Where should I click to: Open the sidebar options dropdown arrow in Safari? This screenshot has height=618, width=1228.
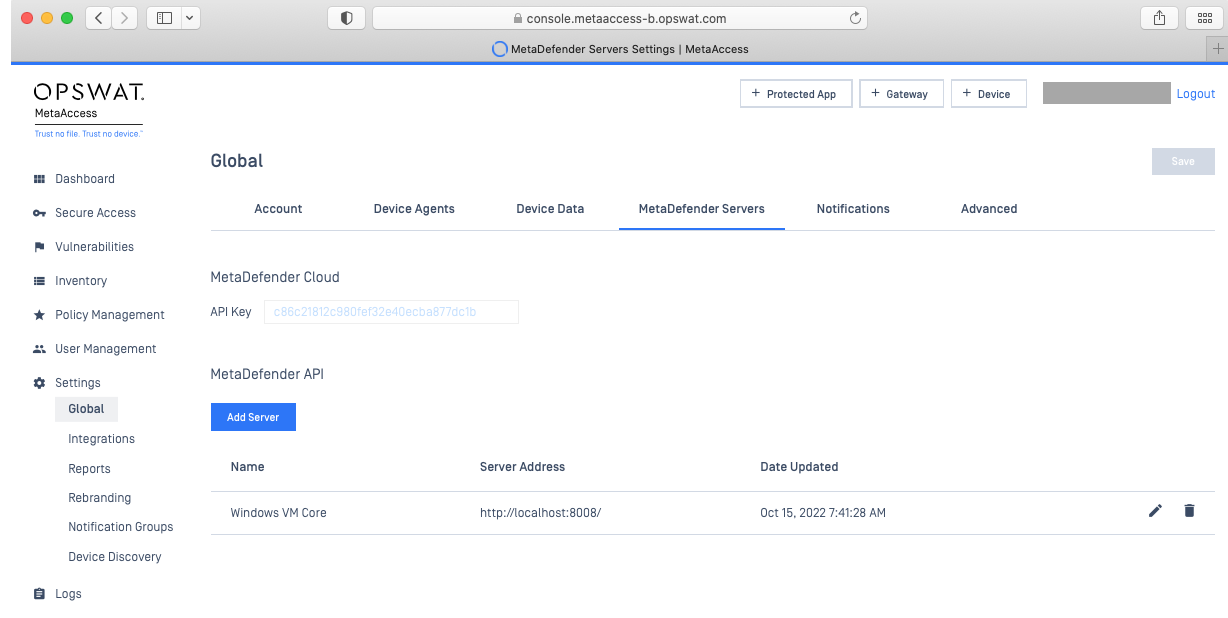(x=190, y=18)
